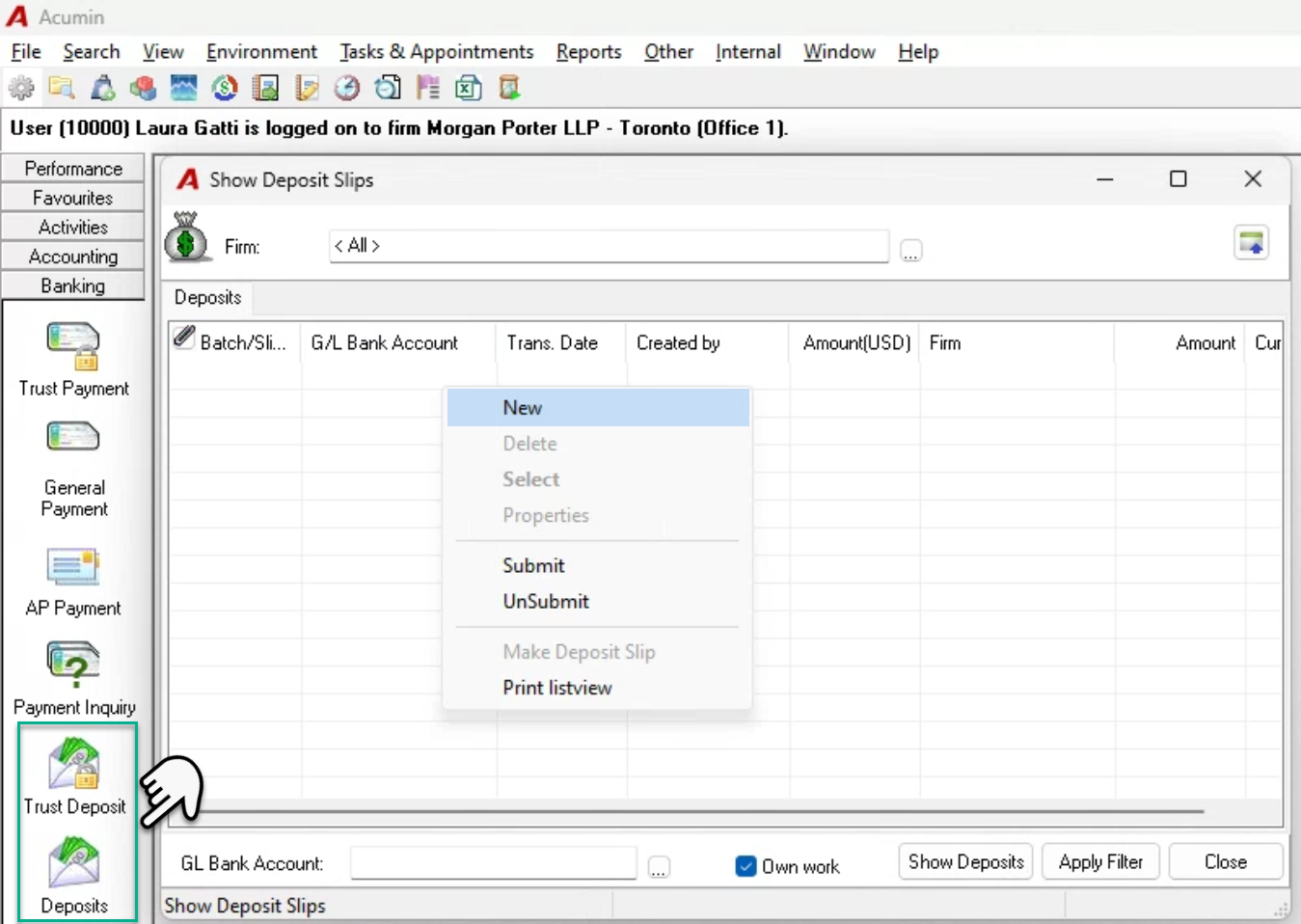Open Payment Inquiry in sidebar
This screenshot has width=1301, height=924.
click(74, 680)
